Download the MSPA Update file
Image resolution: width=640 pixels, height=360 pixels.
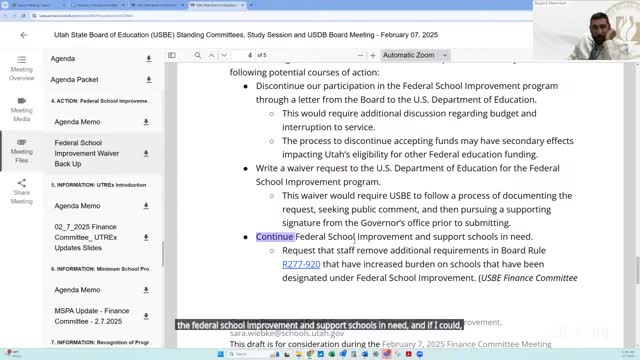(x=146, y=316)
